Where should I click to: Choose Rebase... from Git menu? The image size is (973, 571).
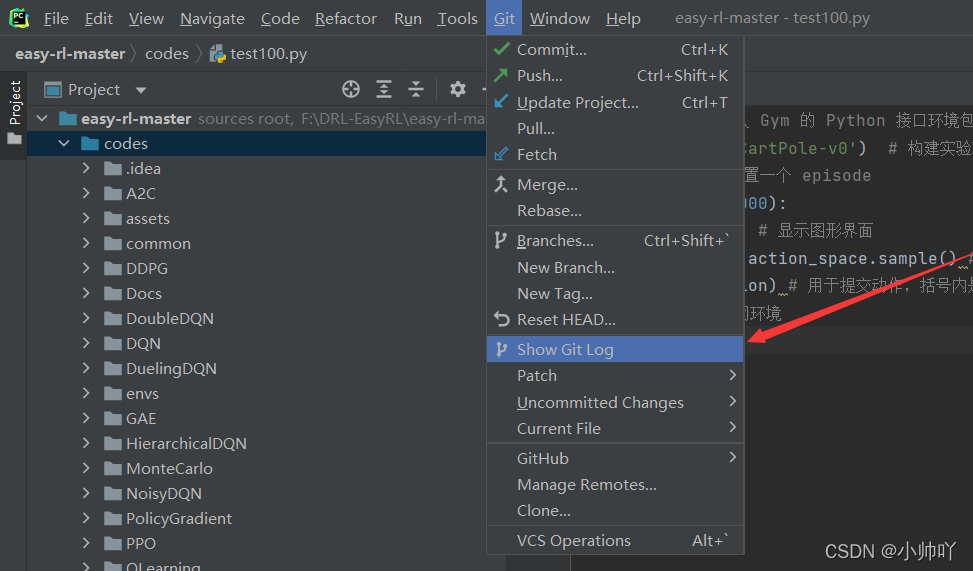(x=615, y=210)
